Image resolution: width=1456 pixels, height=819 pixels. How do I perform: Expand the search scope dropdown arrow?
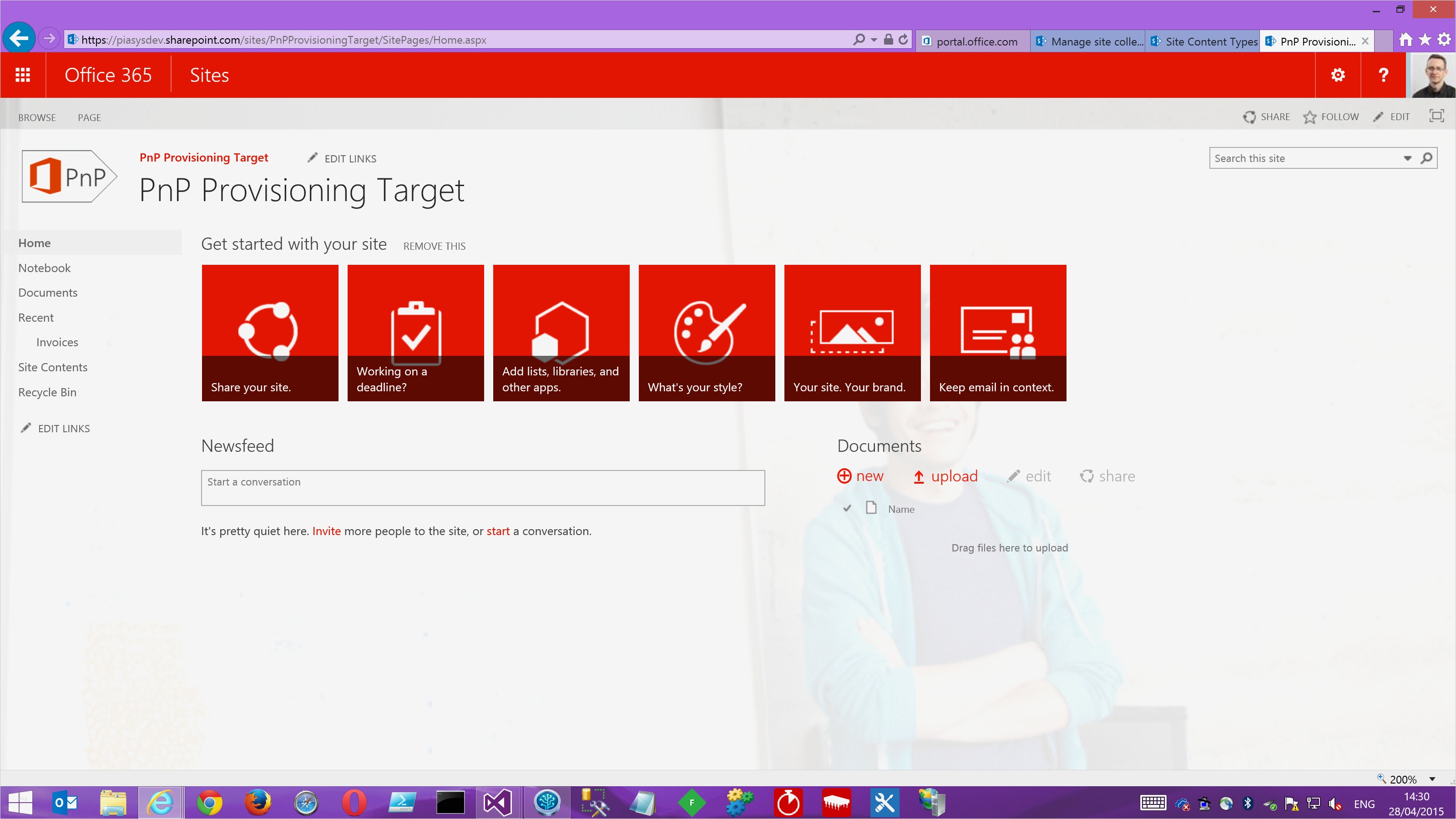coord(1407,158)
